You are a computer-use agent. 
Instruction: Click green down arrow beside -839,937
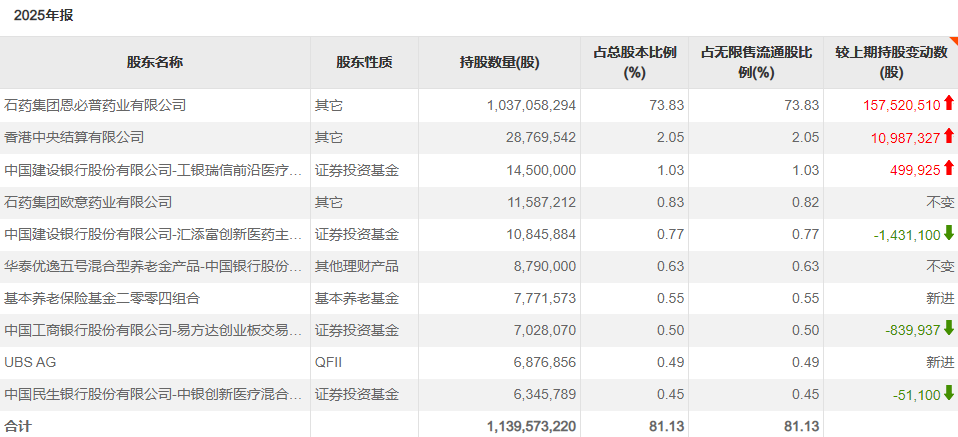(948, 328)
